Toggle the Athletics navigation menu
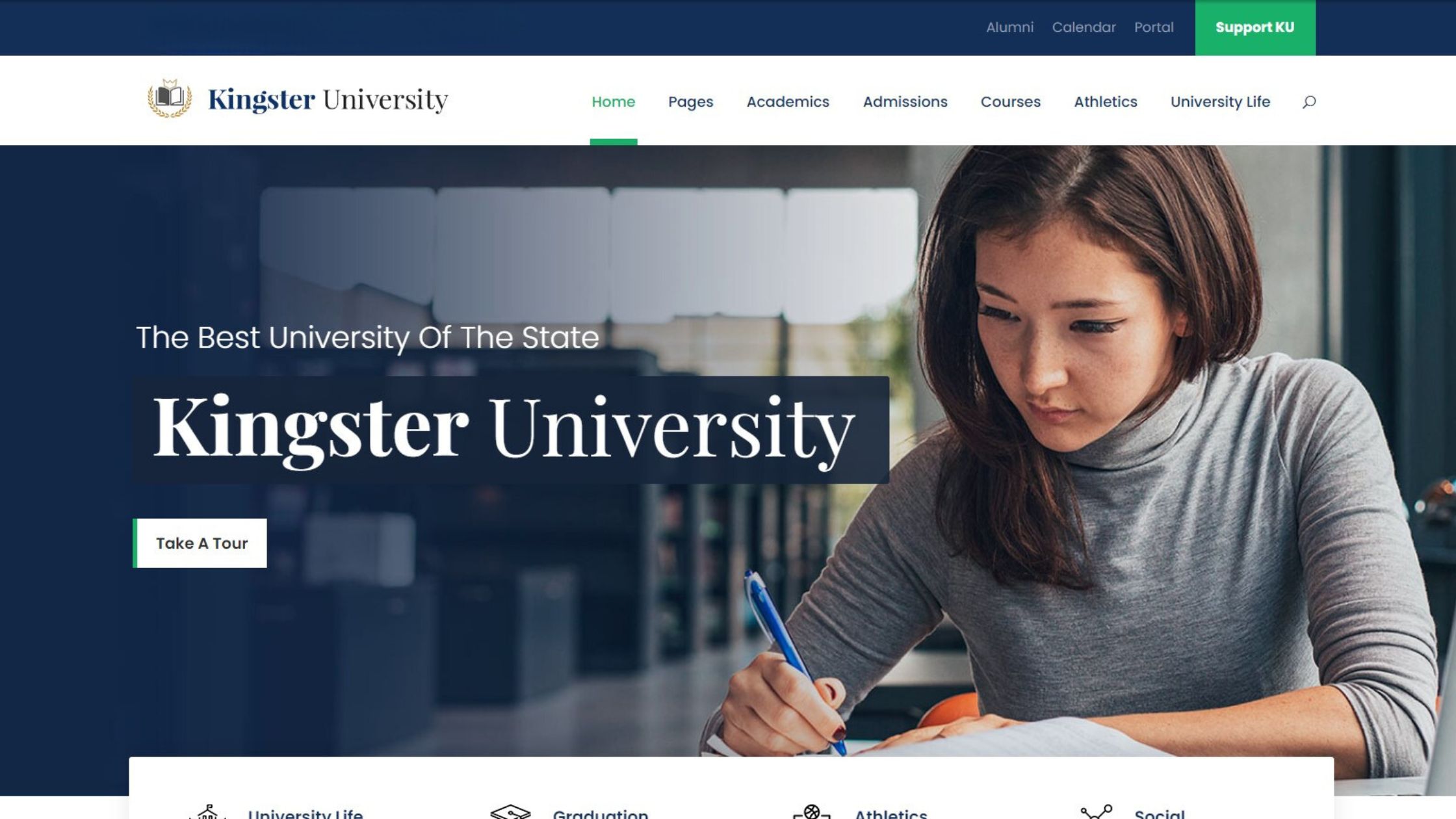 coord(1105,101)
